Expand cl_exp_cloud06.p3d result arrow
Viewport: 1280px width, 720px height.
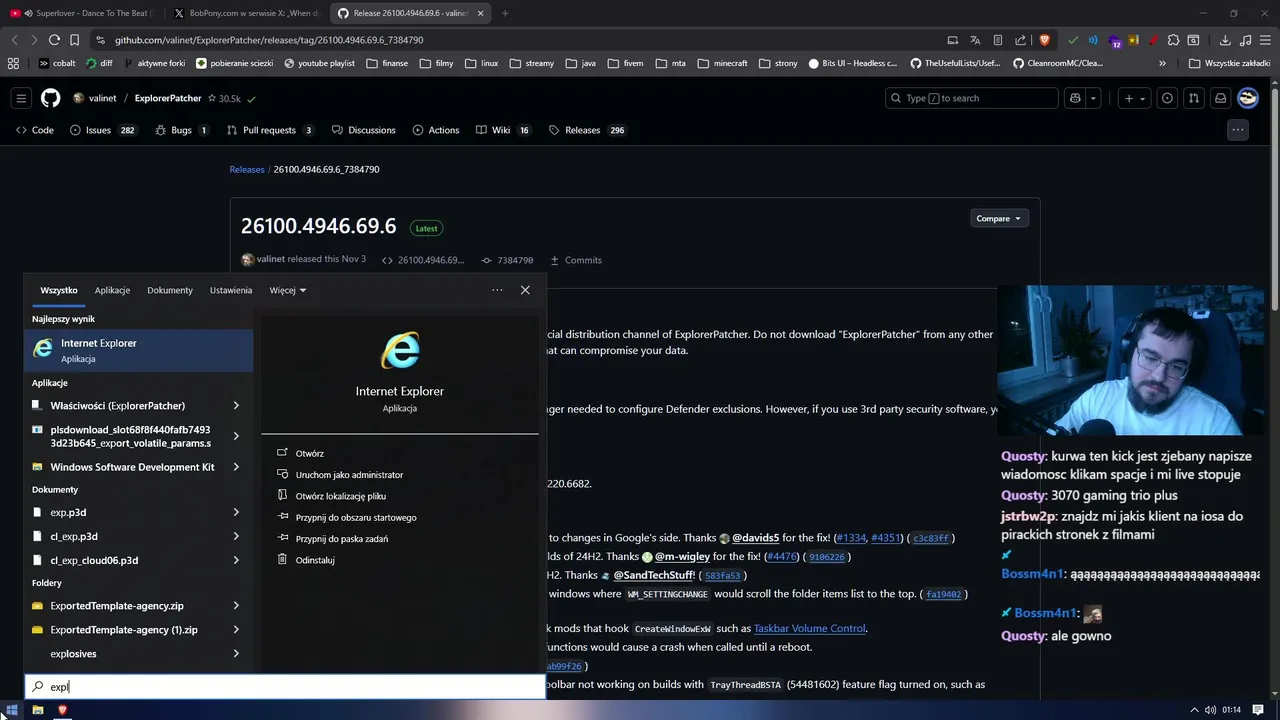(x=236, y=560)
